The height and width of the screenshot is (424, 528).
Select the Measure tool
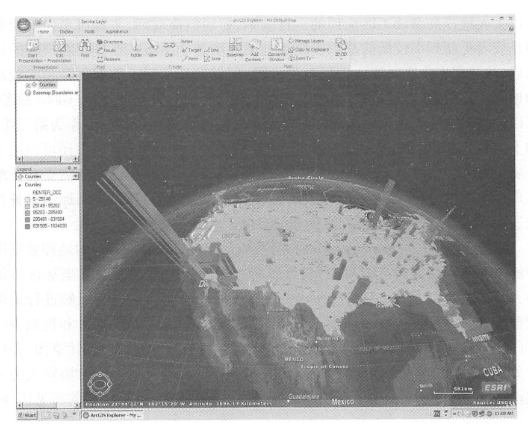click(x=109, y=59)
